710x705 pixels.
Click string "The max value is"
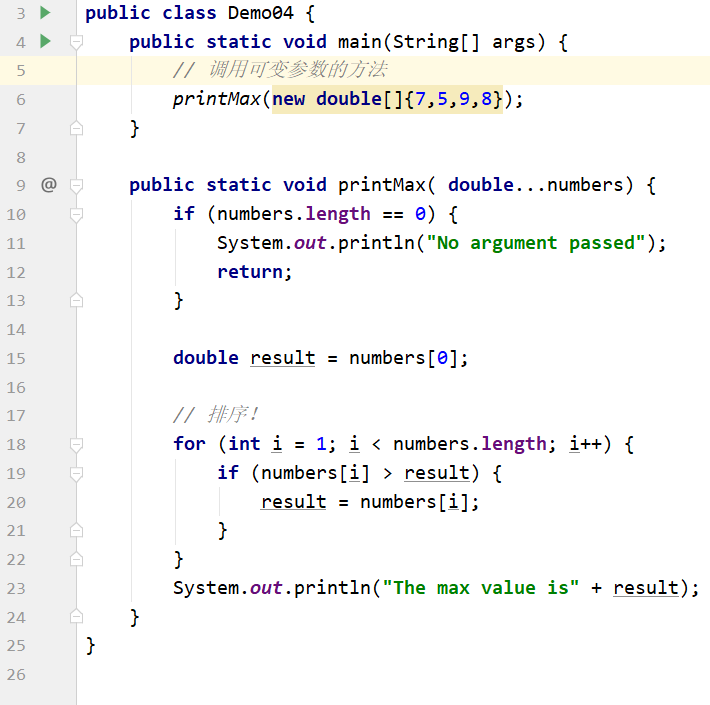coord(480,588)
